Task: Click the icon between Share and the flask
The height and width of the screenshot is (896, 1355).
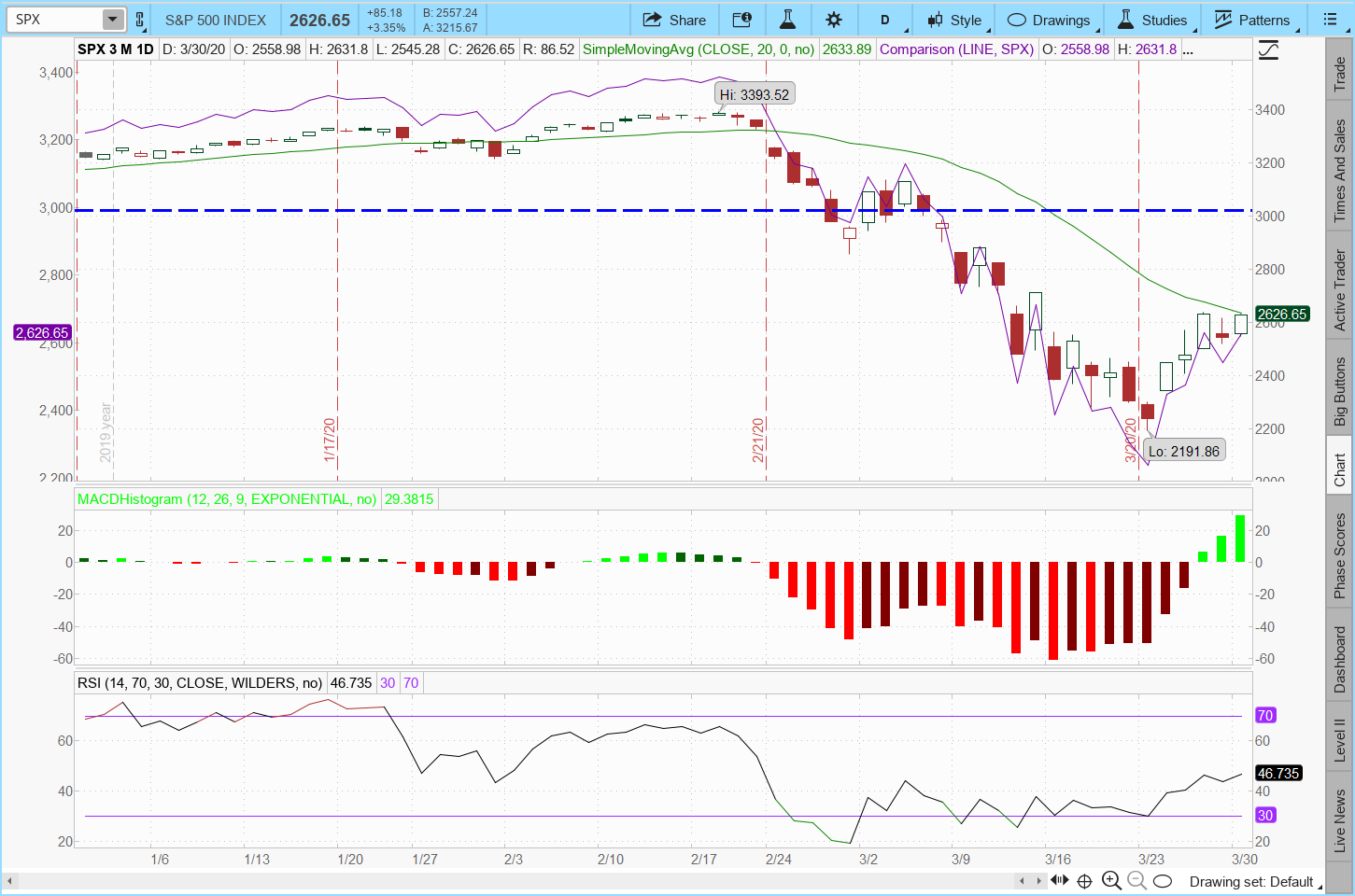Action: click(x=742, y=20)
